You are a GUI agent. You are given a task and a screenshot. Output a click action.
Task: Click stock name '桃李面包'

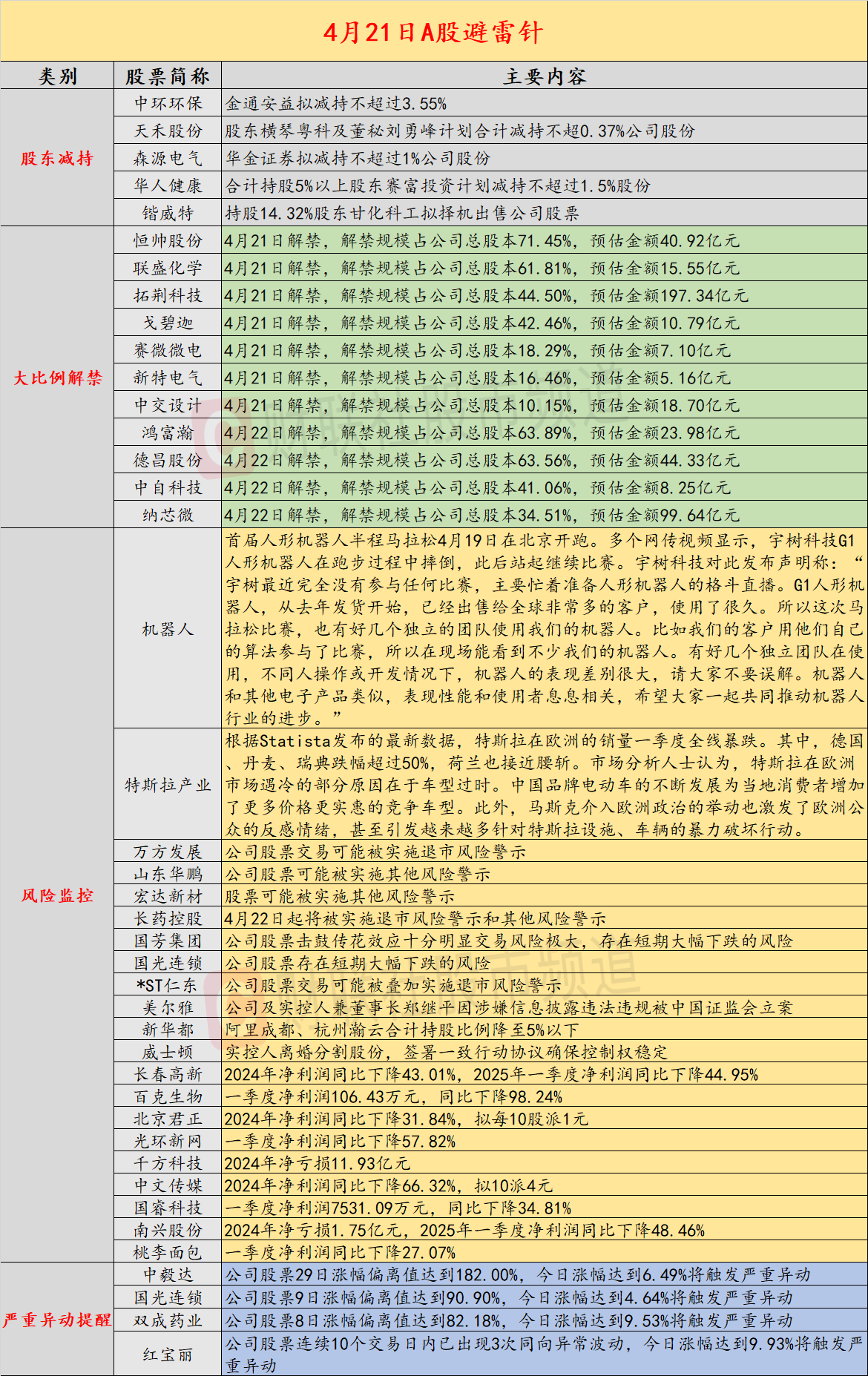click(x=168, y=1252)
